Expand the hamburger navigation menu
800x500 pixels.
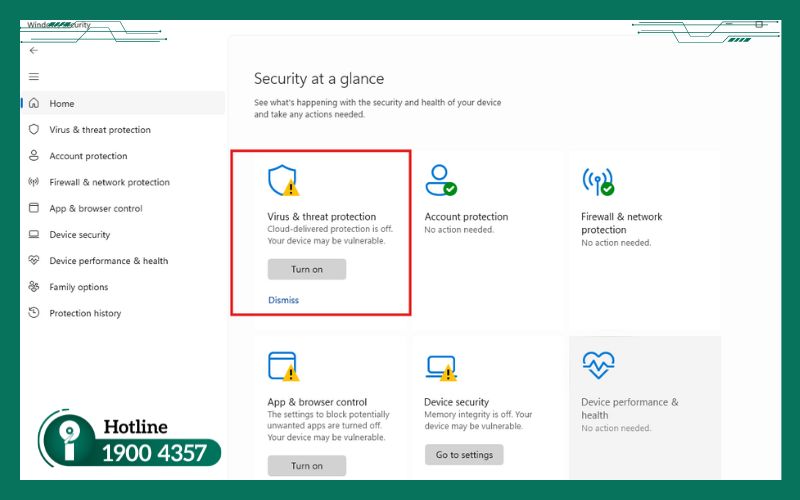(33, 77)
